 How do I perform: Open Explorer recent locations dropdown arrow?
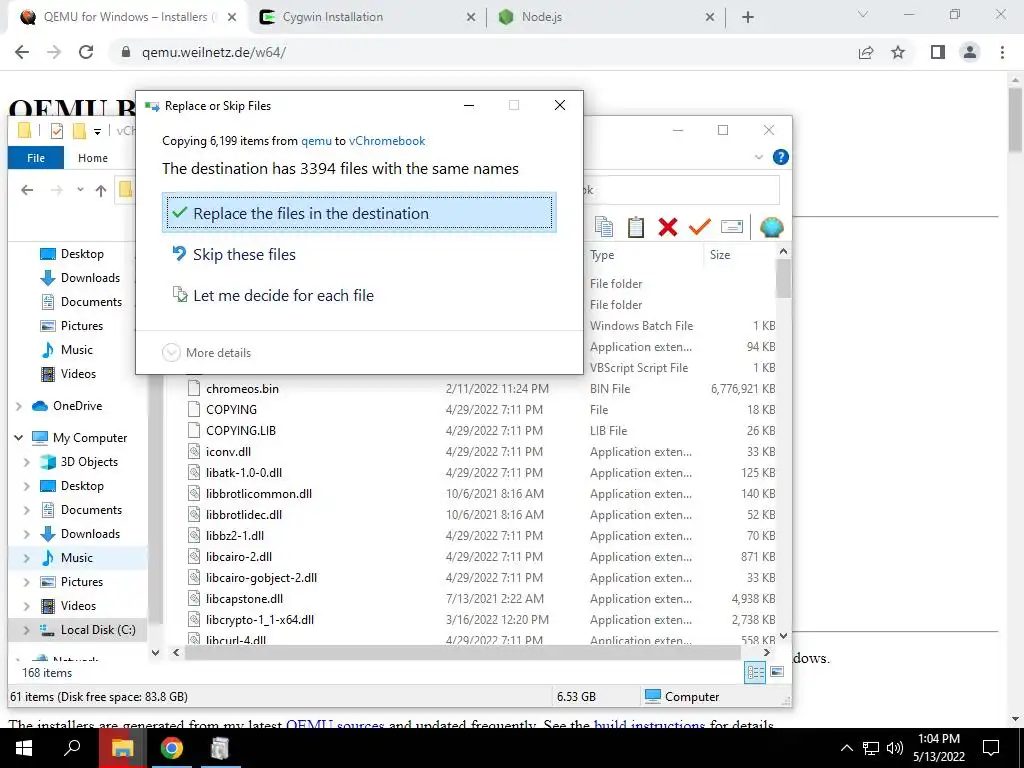(x=80, y=190)
